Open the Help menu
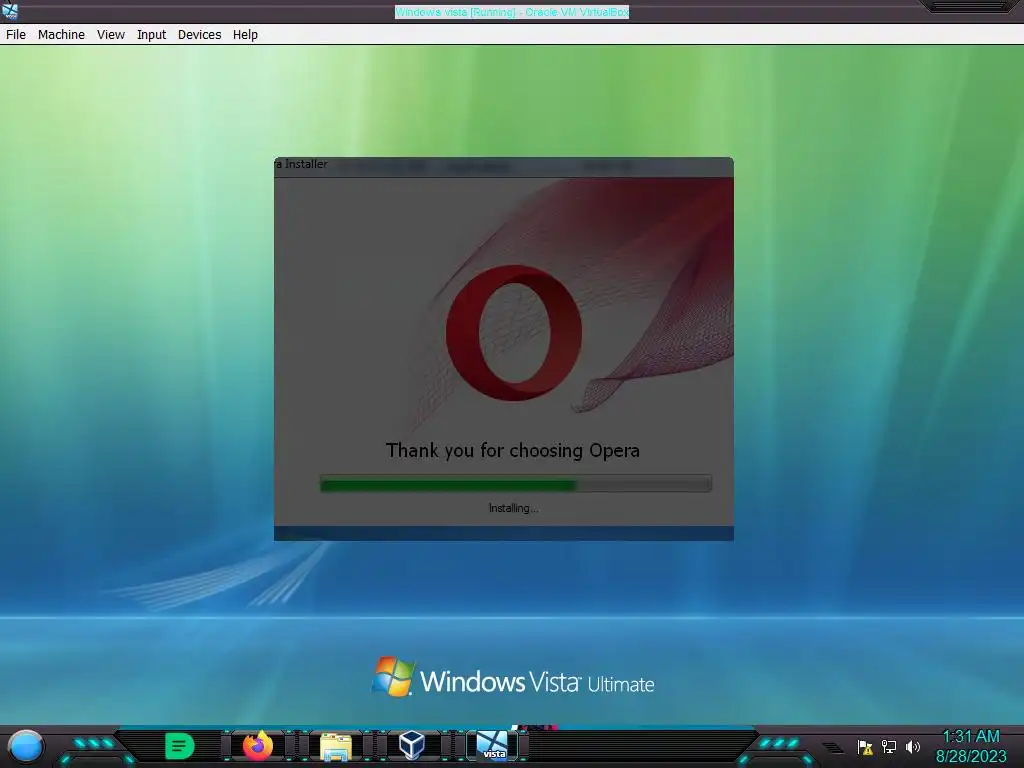1024x768 pixels. (x=245, y=35)
